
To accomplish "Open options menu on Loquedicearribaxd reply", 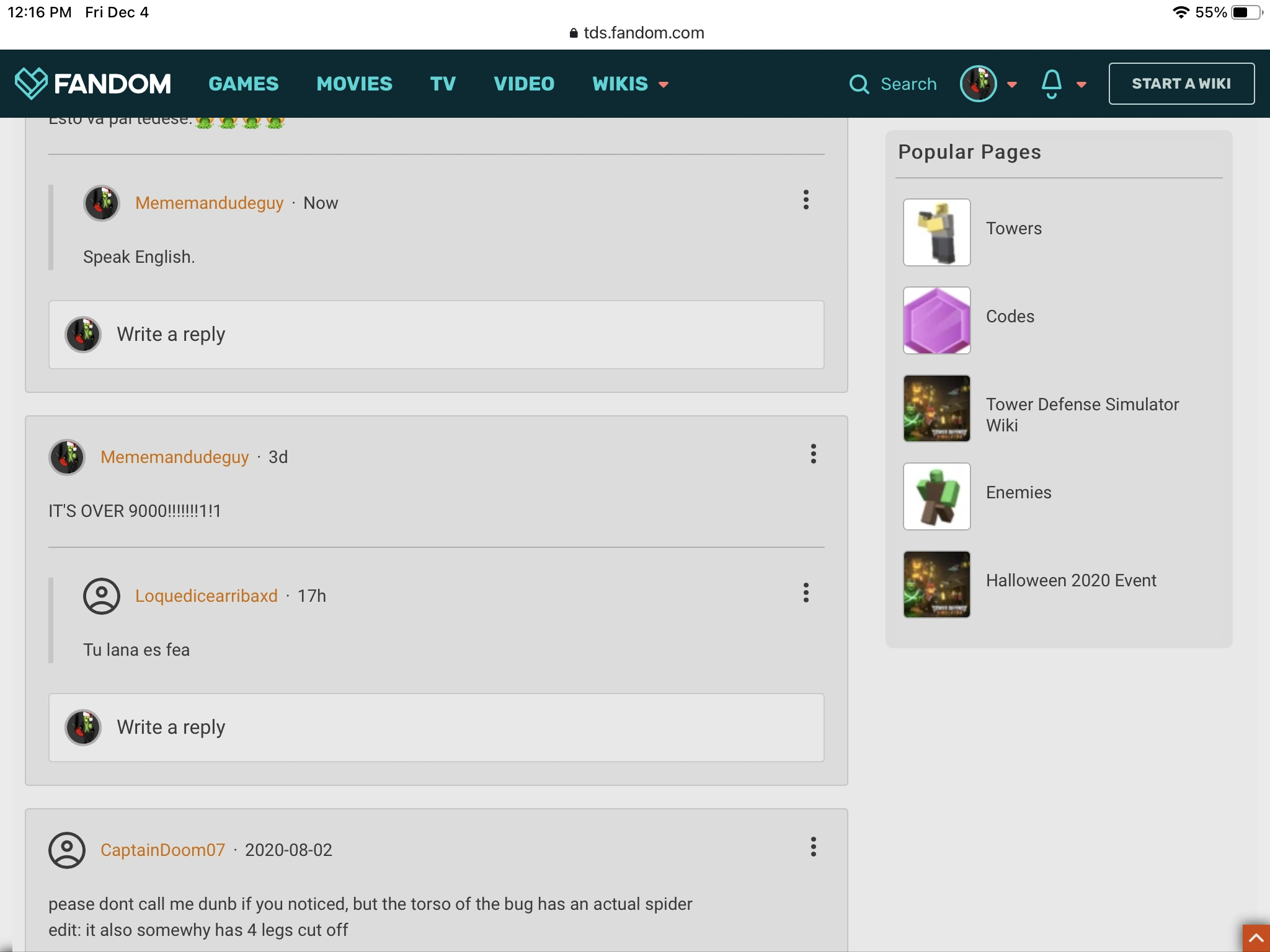I will [x=806, y=593].
